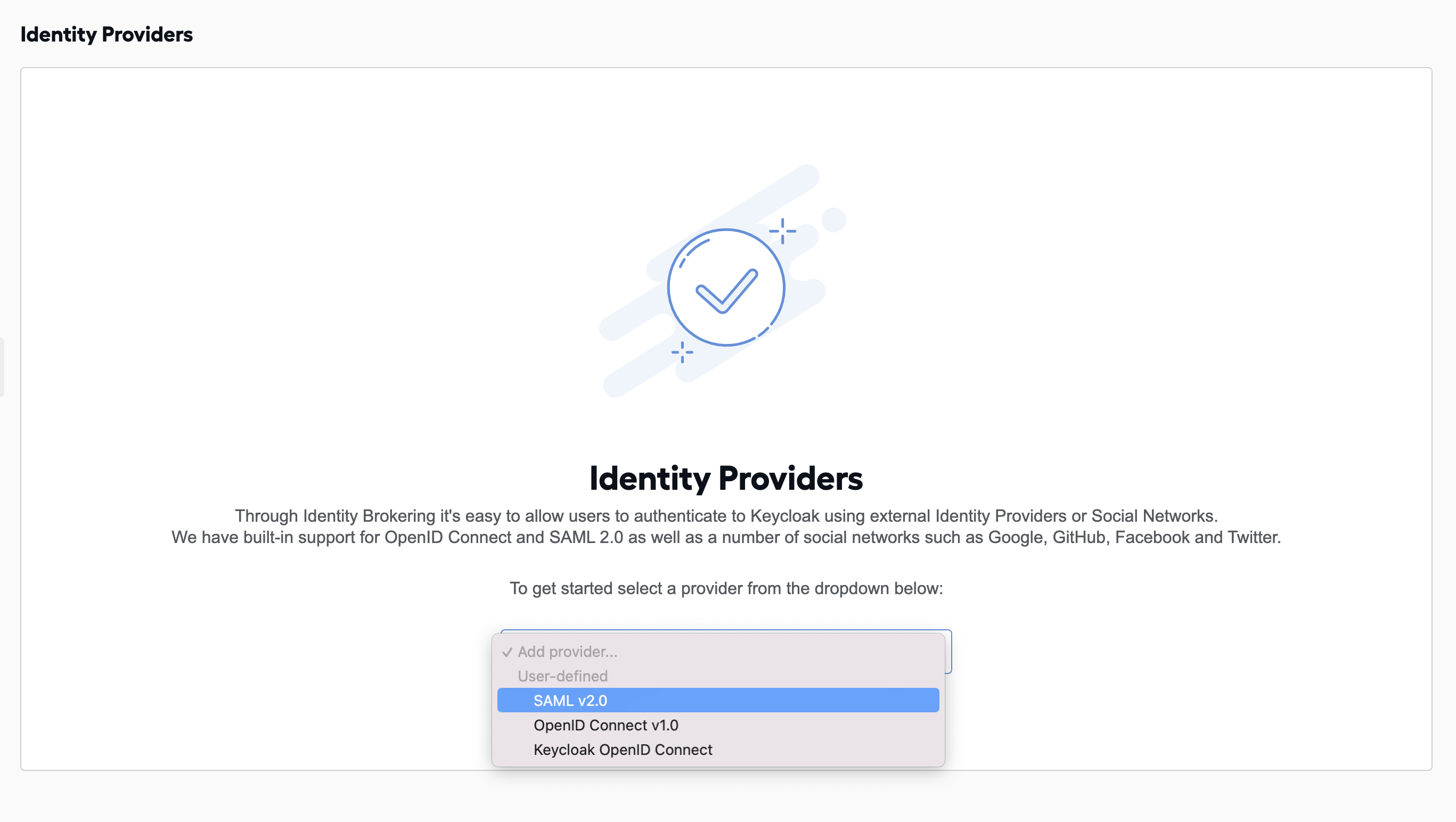Click the User-defined group label
Screen dimensions: 1456x822
562,676
